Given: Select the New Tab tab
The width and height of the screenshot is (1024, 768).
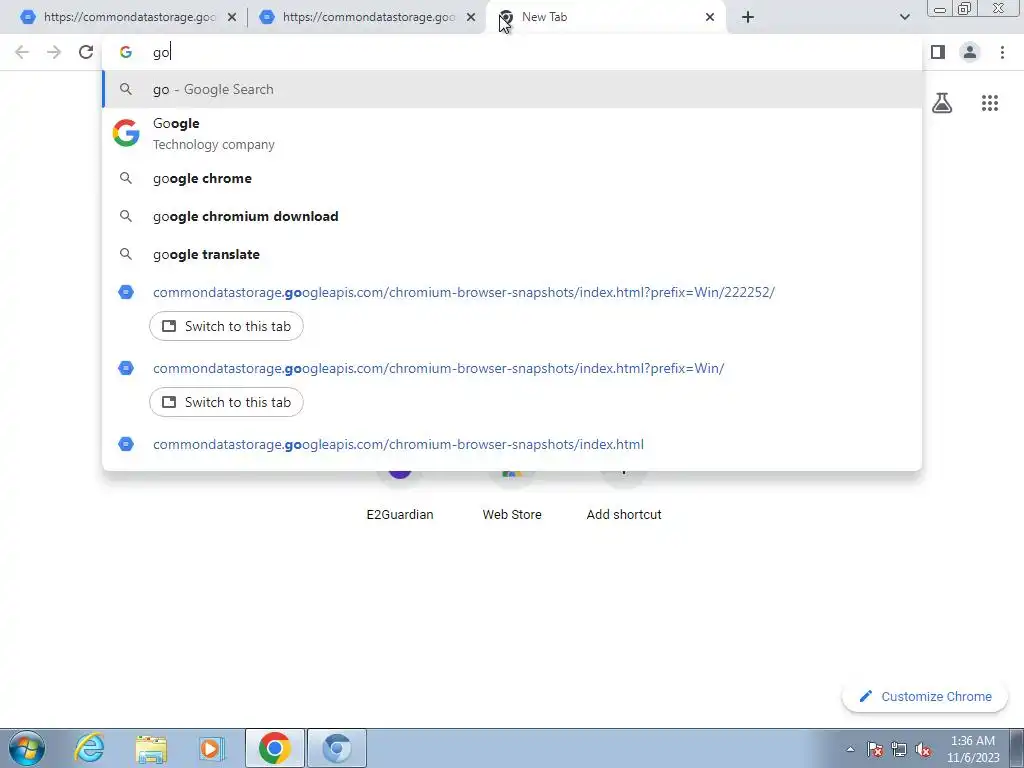Looking at the screenshot, I should pos(604,17).
